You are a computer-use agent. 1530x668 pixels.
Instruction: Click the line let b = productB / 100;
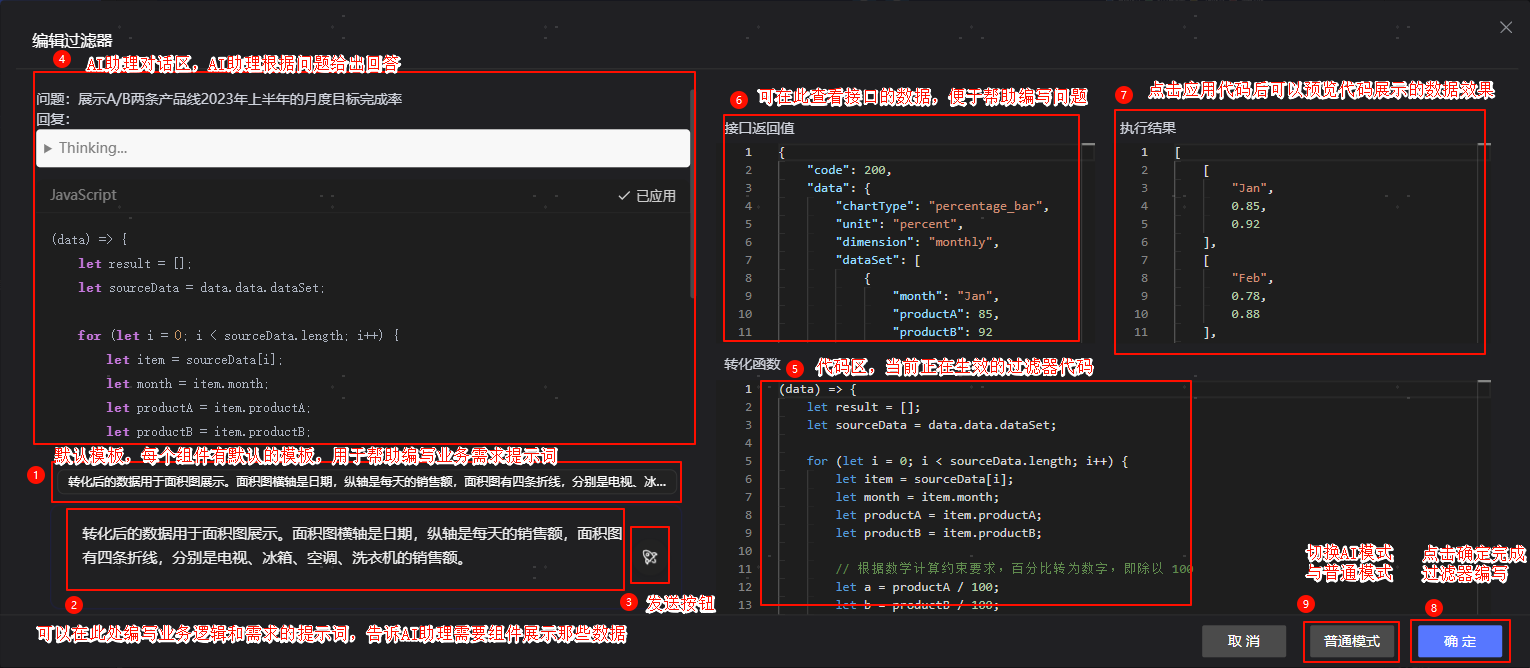(x=916, y=605)
